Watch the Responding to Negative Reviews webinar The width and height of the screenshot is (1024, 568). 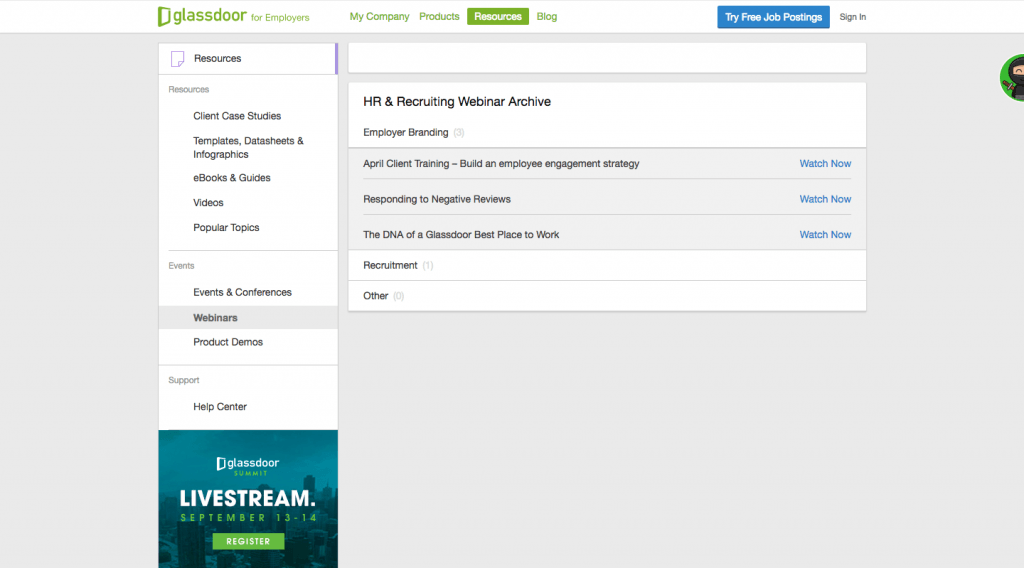(825, 199)
